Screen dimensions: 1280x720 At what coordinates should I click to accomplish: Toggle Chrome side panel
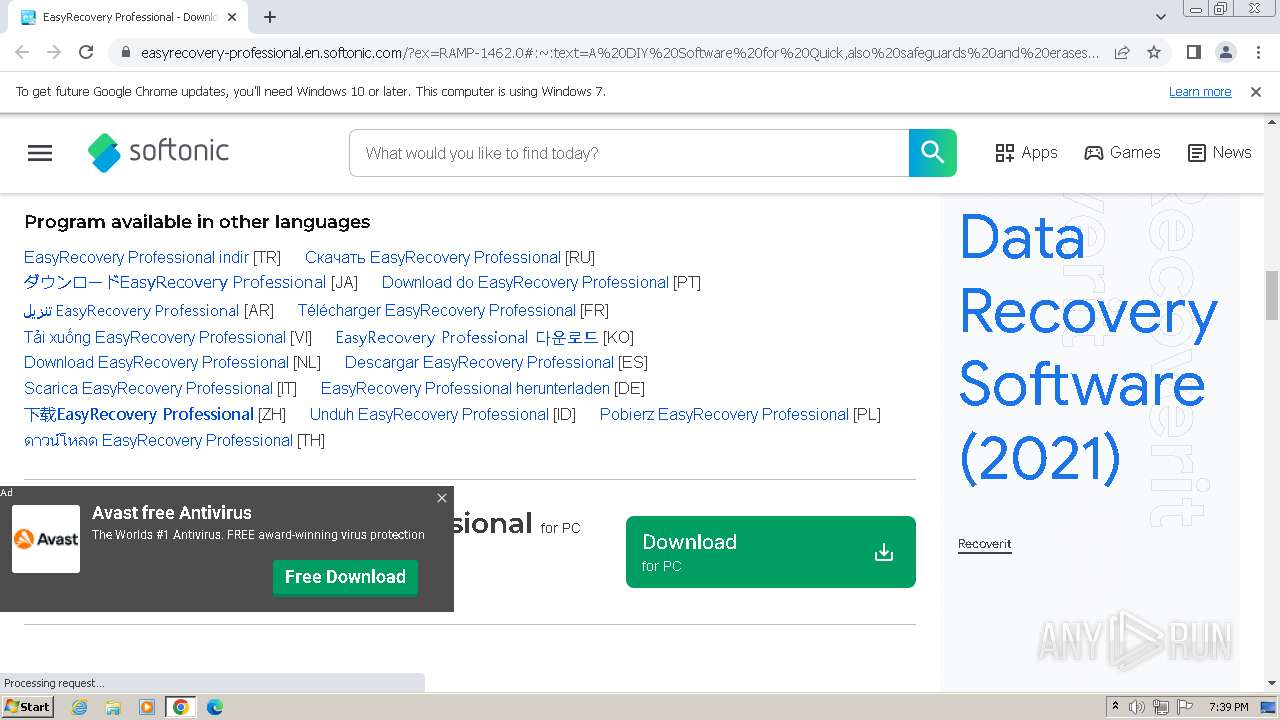pos(1193,52)
